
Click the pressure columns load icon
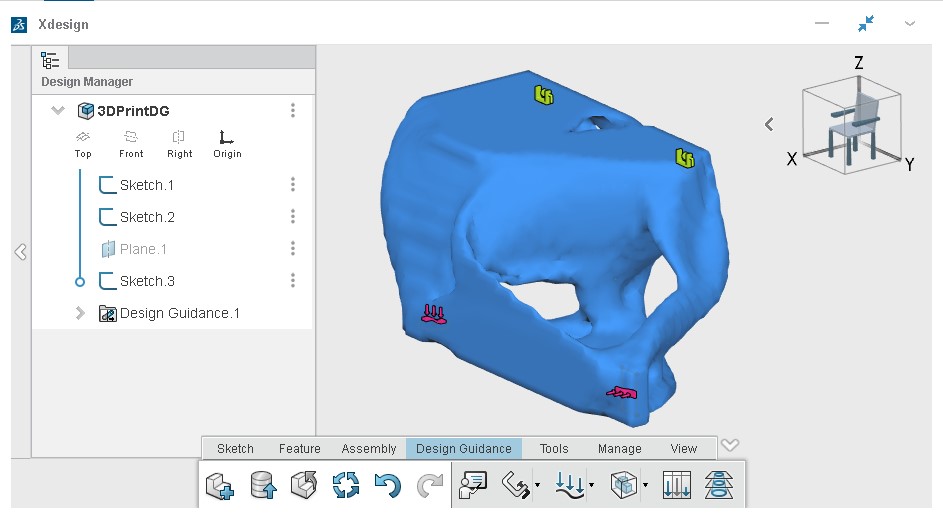[677, 485]
